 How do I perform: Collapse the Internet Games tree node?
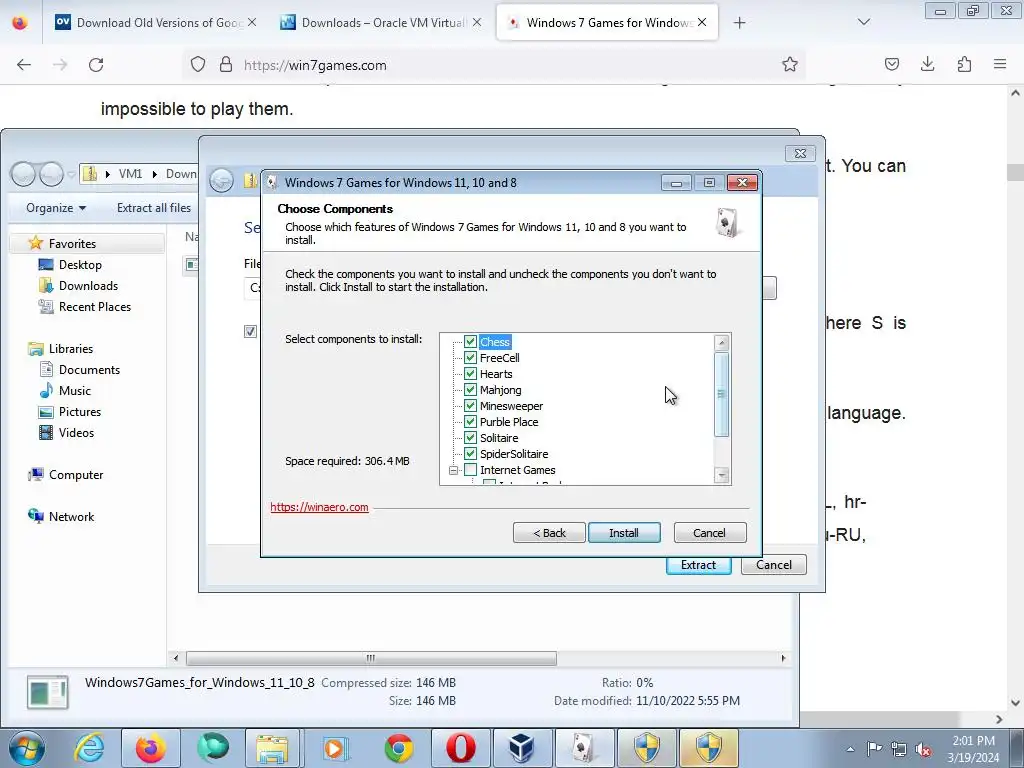[x=453, y=470]
